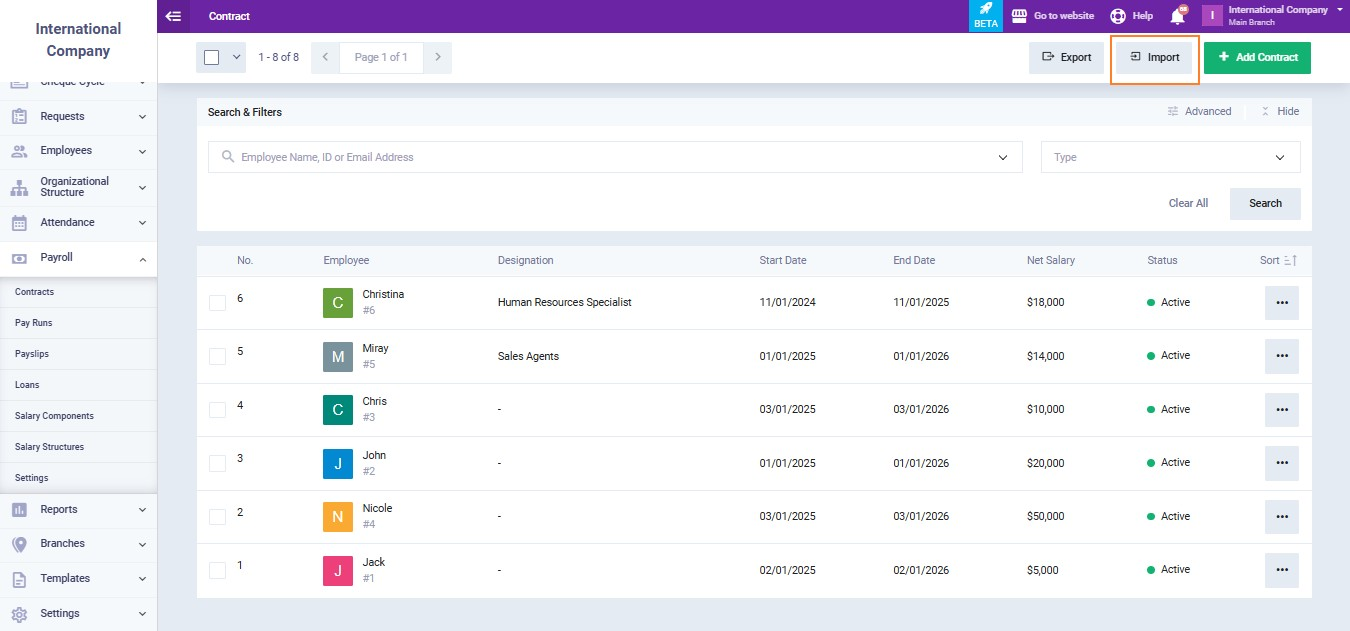The width and height of the screenshot is (1350, 631).
Task: Click the sidebar collapse hamburger icon
Action: (174, 16)
